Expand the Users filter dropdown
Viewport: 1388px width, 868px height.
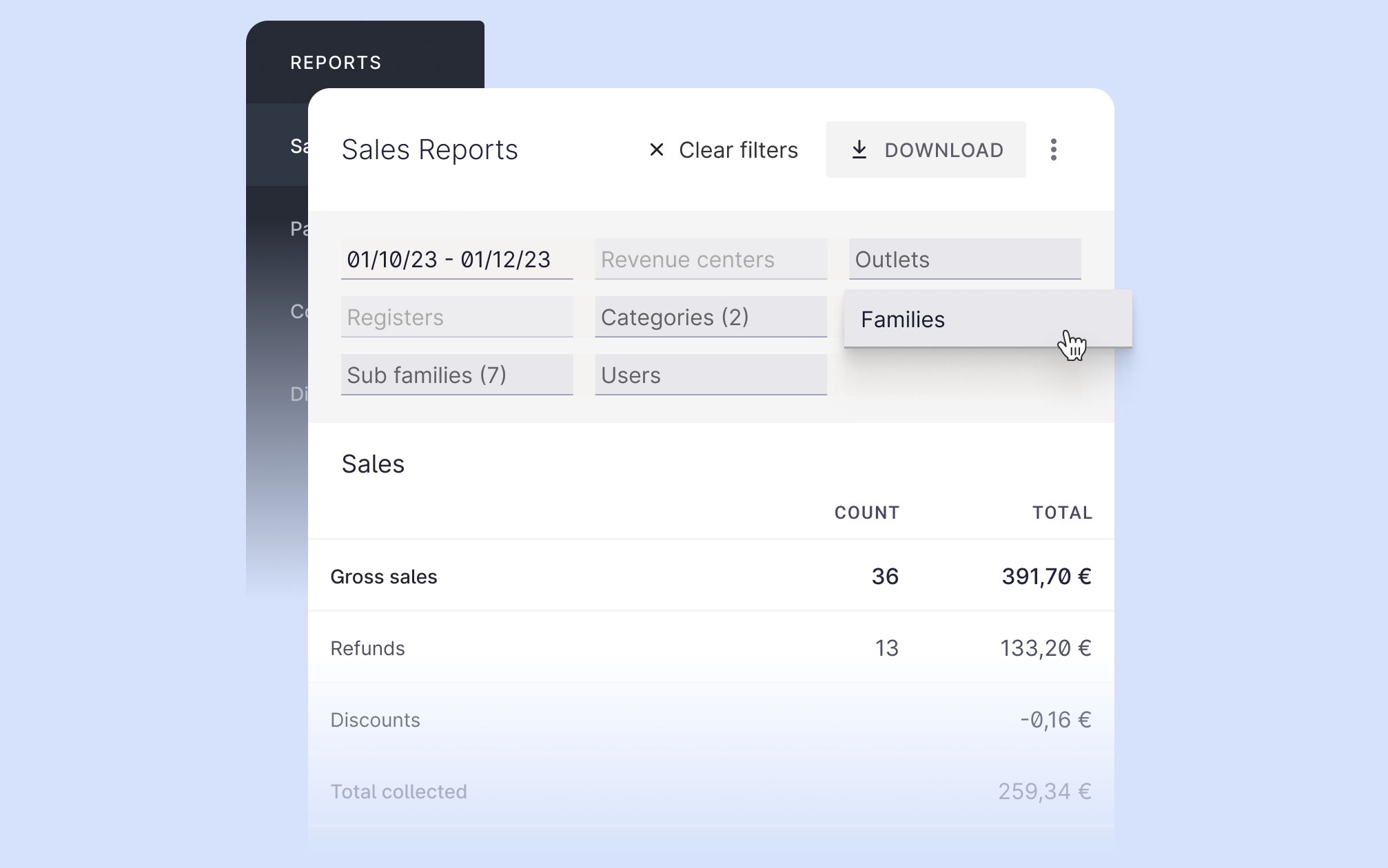coord(711,375)
